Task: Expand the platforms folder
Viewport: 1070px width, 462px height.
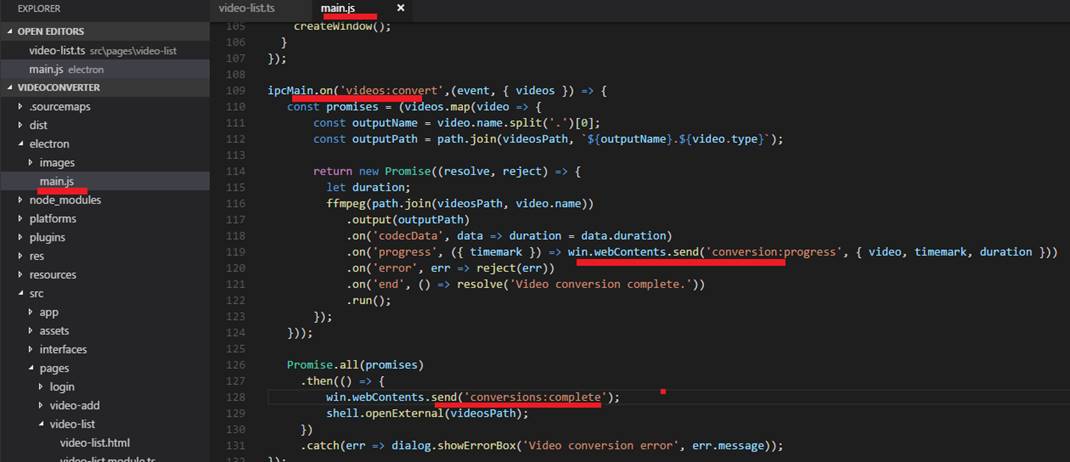Action: (x=52, y=218)
